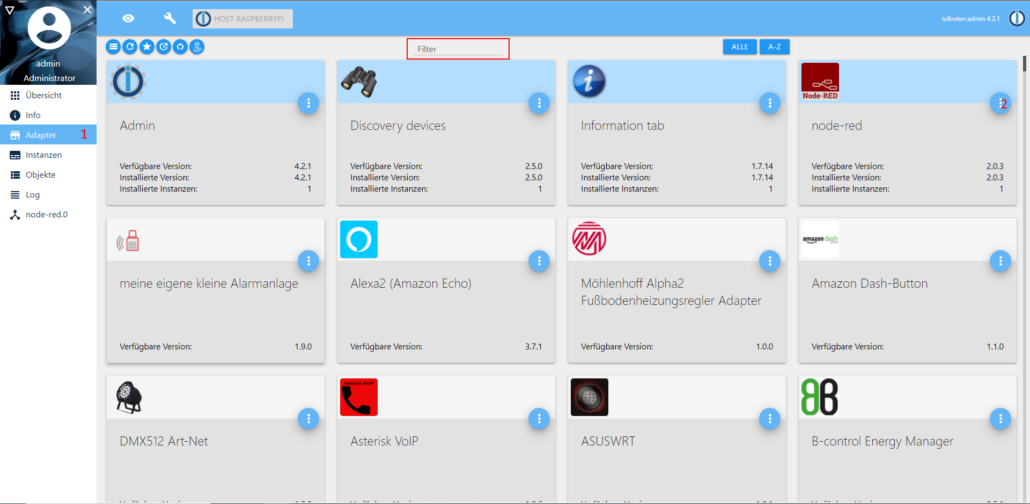Open three-dot menu on Alarmanlage card
This screenshot has width=1030, height=504.
[309, 261]
